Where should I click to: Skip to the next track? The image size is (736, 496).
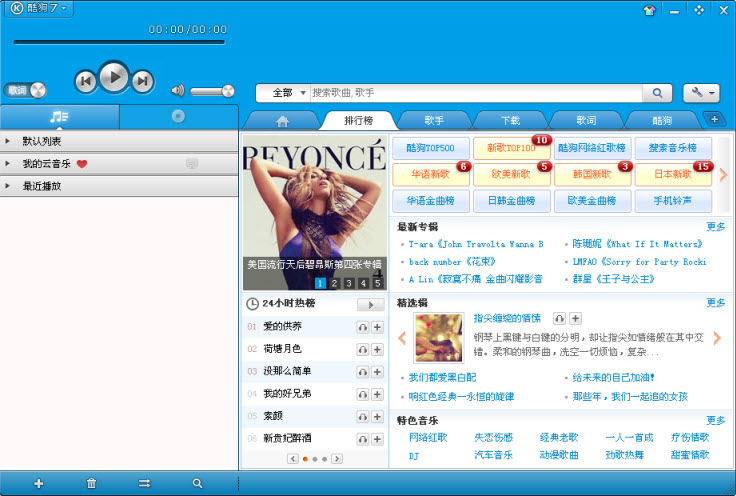(x=142, y=80)
